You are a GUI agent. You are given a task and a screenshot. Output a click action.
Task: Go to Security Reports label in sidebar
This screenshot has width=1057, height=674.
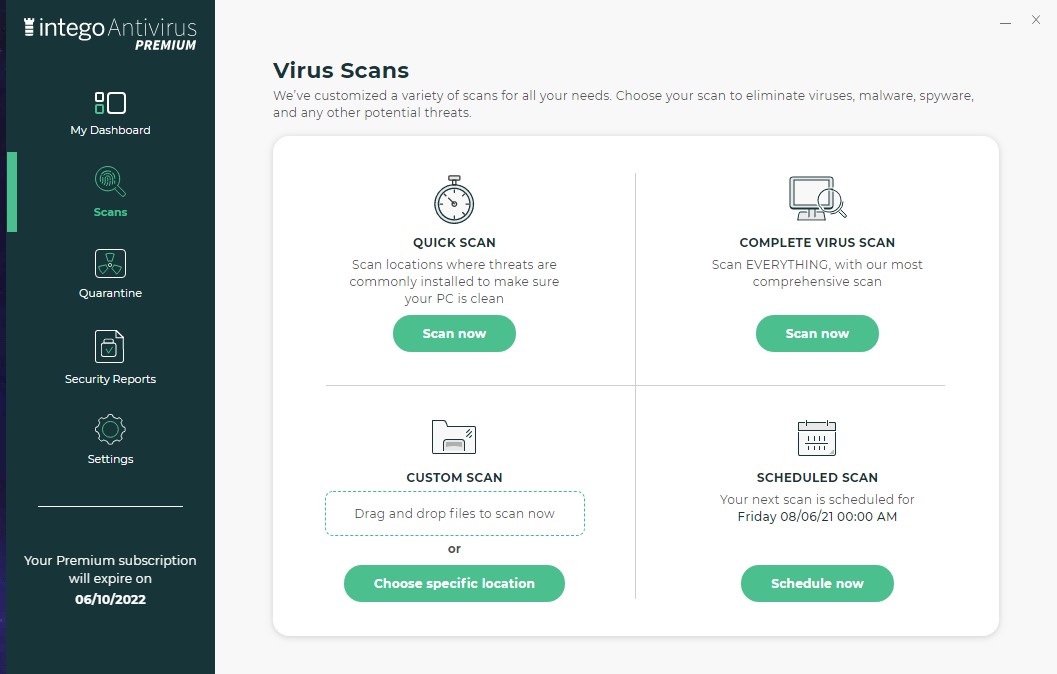point(110,379)
